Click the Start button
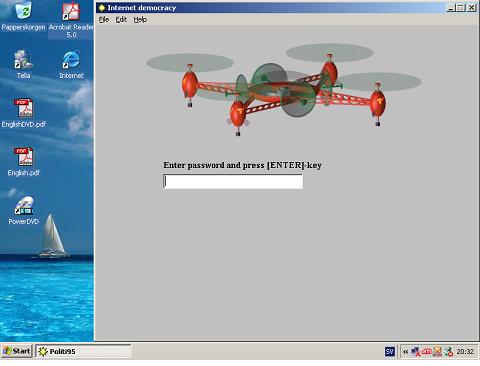This screenshot has height=366, width=480. [x=17, y=351]
